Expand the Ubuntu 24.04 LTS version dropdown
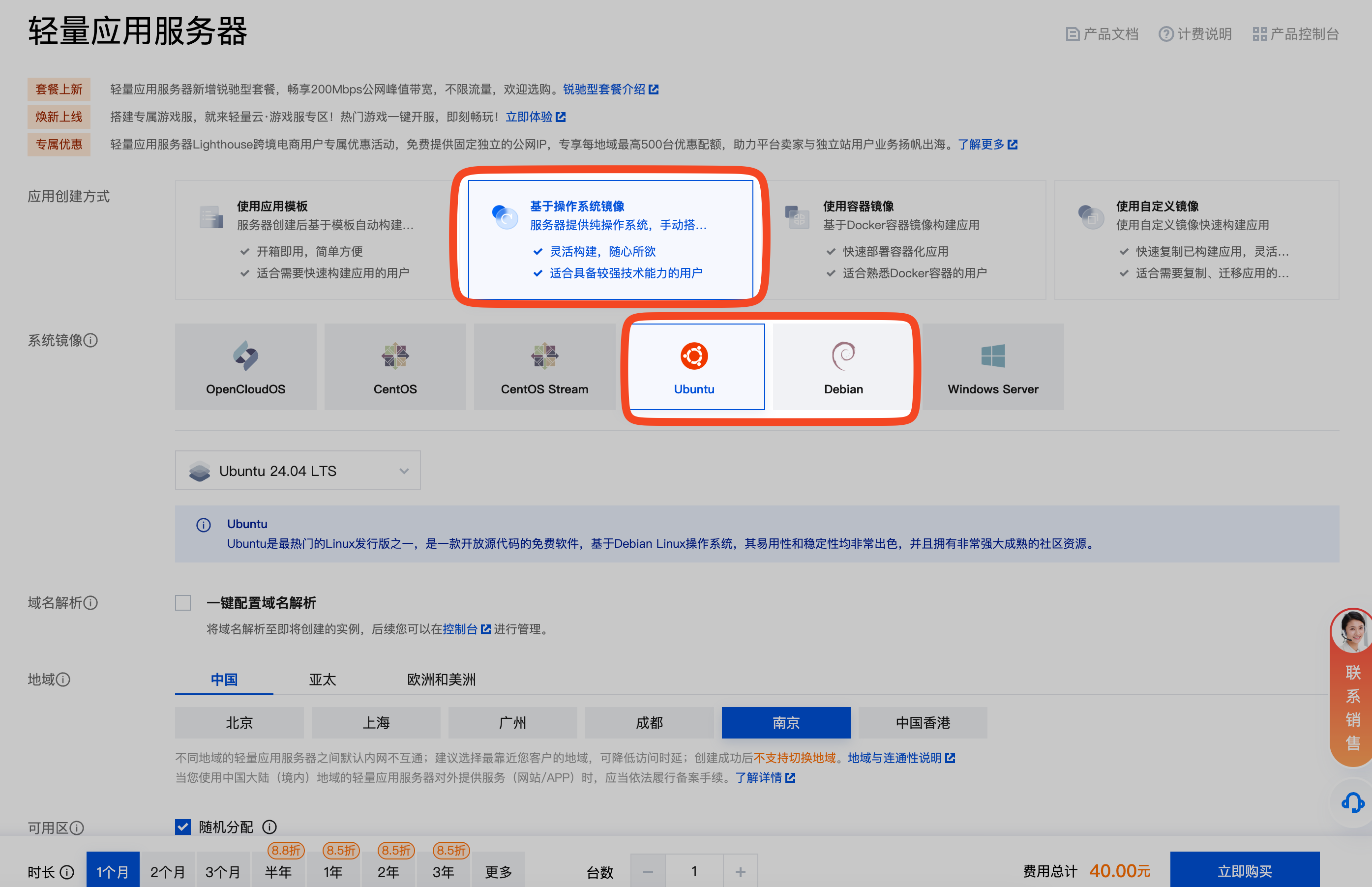Viewport: 1372px width, 887px height. (x=297, y=471)
